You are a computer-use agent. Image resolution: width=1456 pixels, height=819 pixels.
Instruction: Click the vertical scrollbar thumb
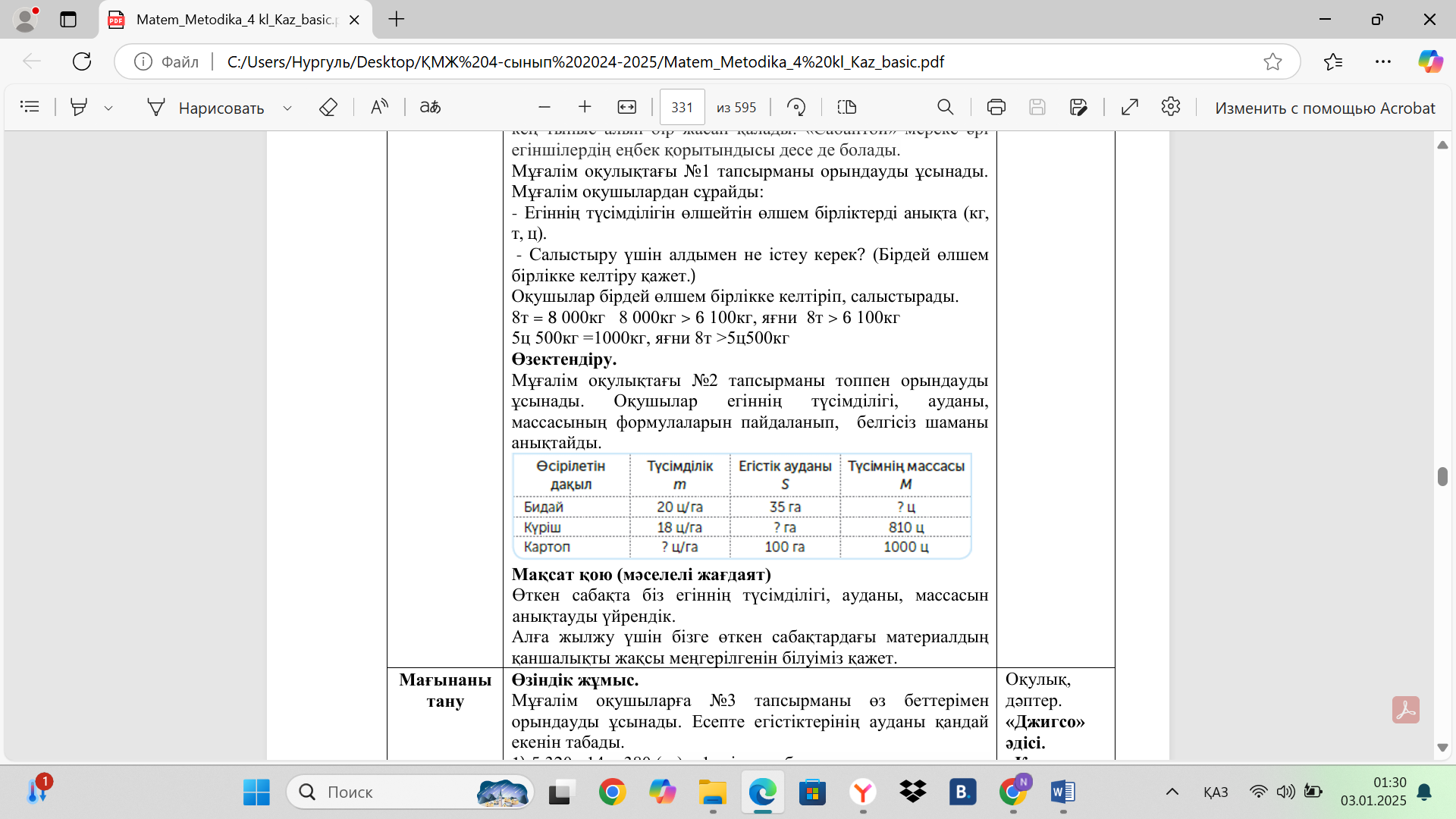pyautogui.click(x=1442, y=476)
